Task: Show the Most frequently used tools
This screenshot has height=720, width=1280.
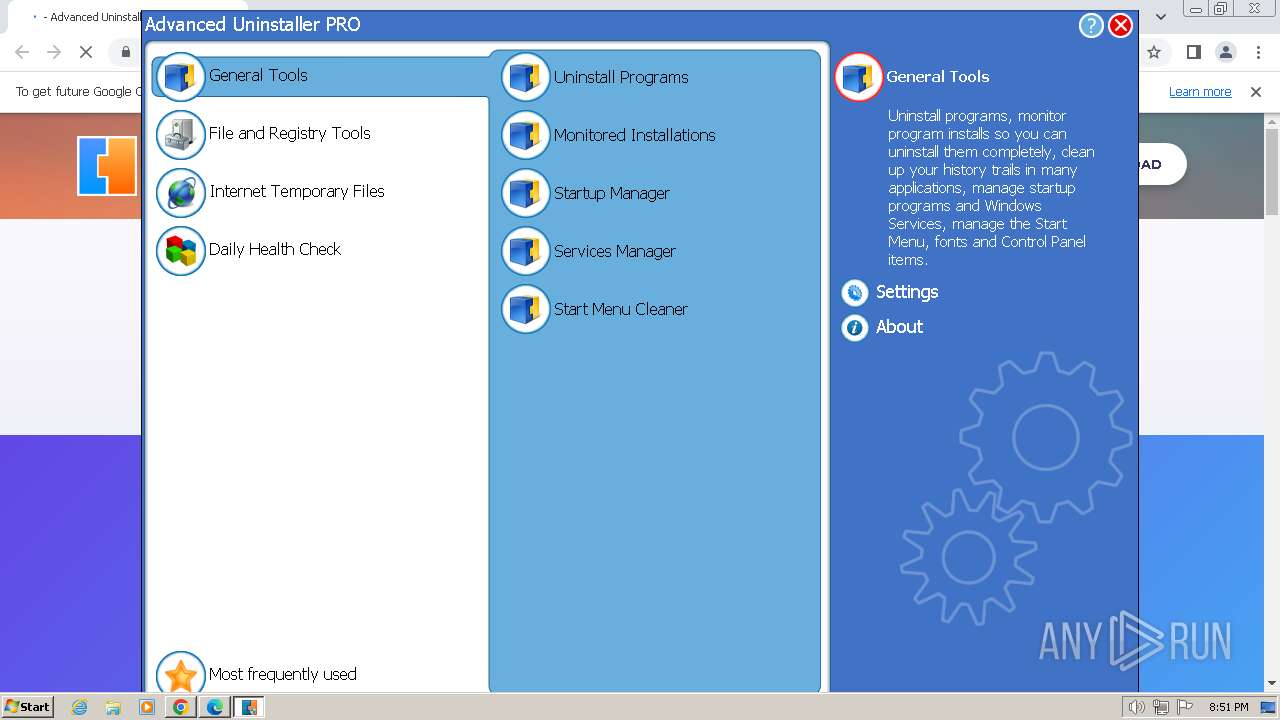Action: click(282, 674)
